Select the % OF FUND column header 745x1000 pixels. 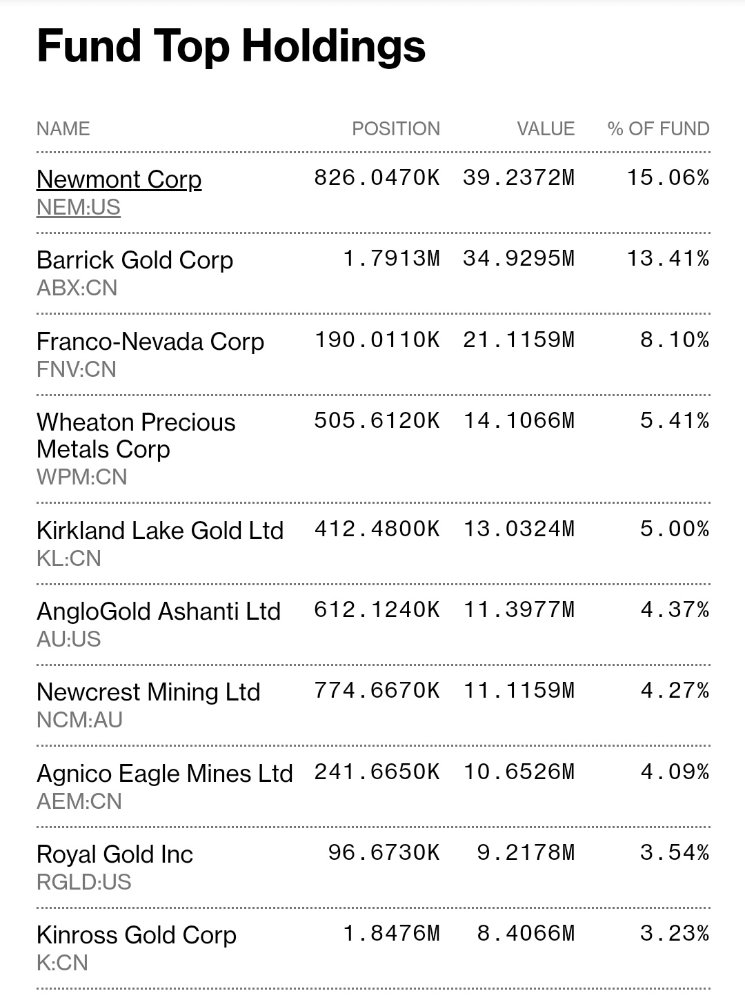point(658,129)
